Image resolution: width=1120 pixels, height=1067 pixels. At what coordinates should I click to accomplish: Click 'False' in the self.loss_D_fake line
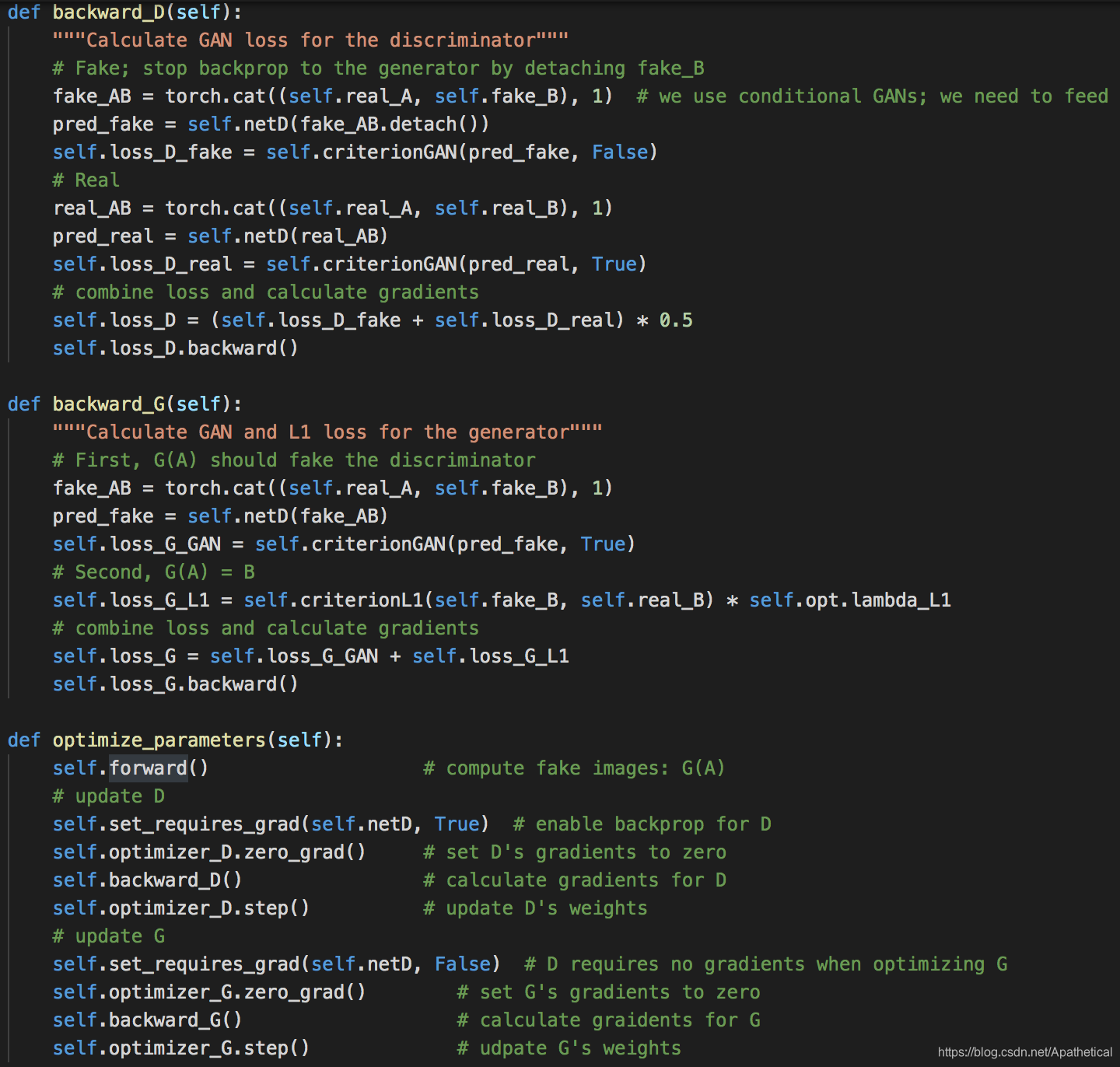[620, 152]
